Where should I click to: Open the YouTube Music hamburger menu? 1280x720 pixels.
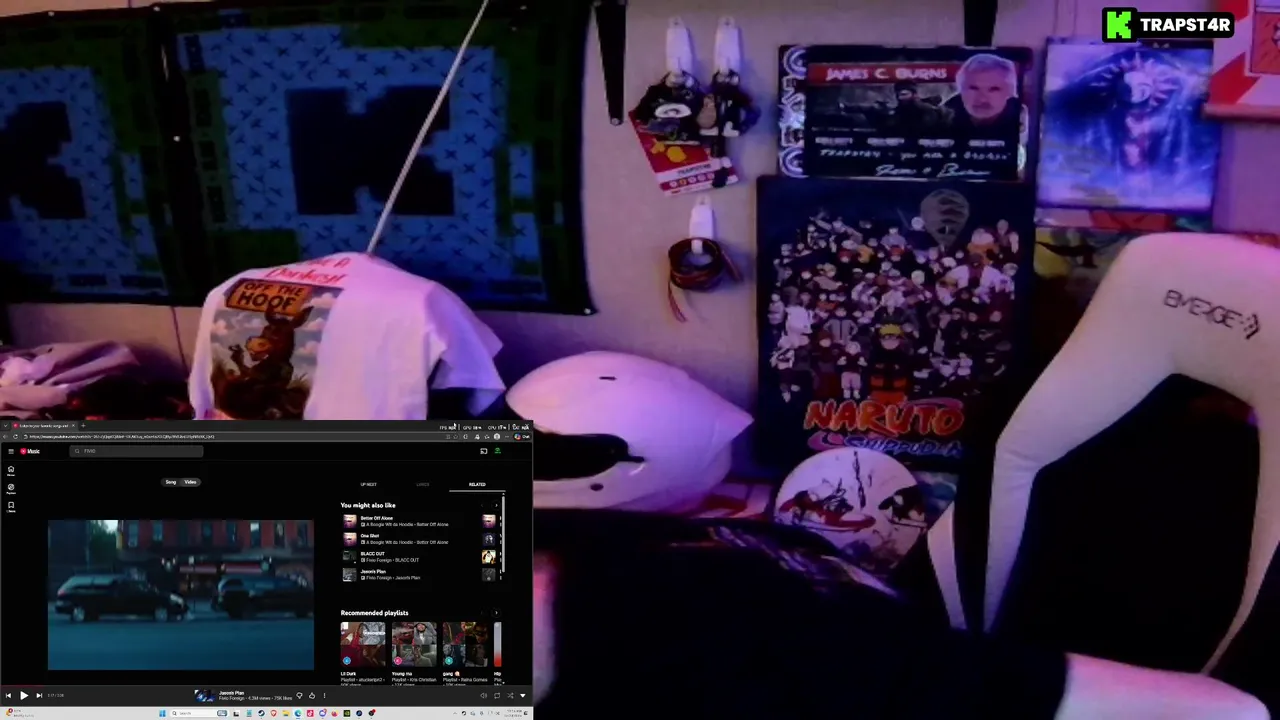click(11, 451)
